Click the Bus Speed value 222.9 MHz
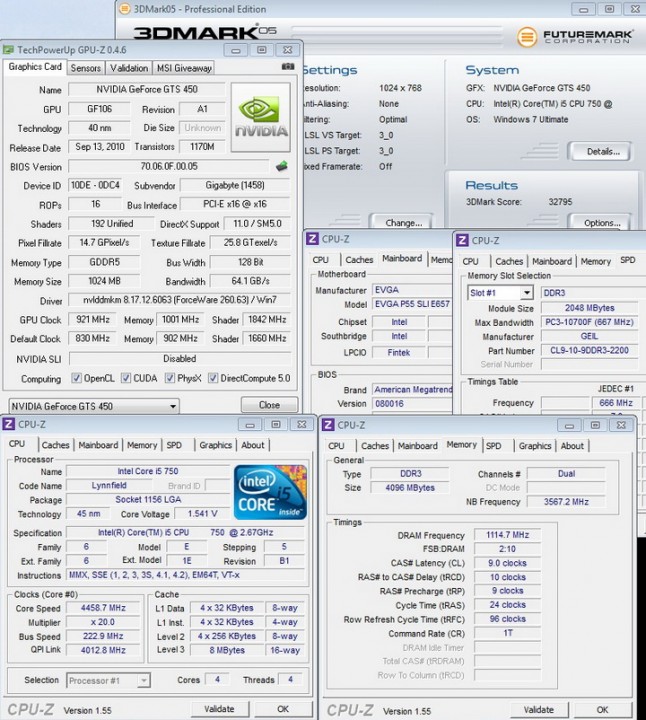Screen dimensions: 646x720 click(x=103, y=636)
